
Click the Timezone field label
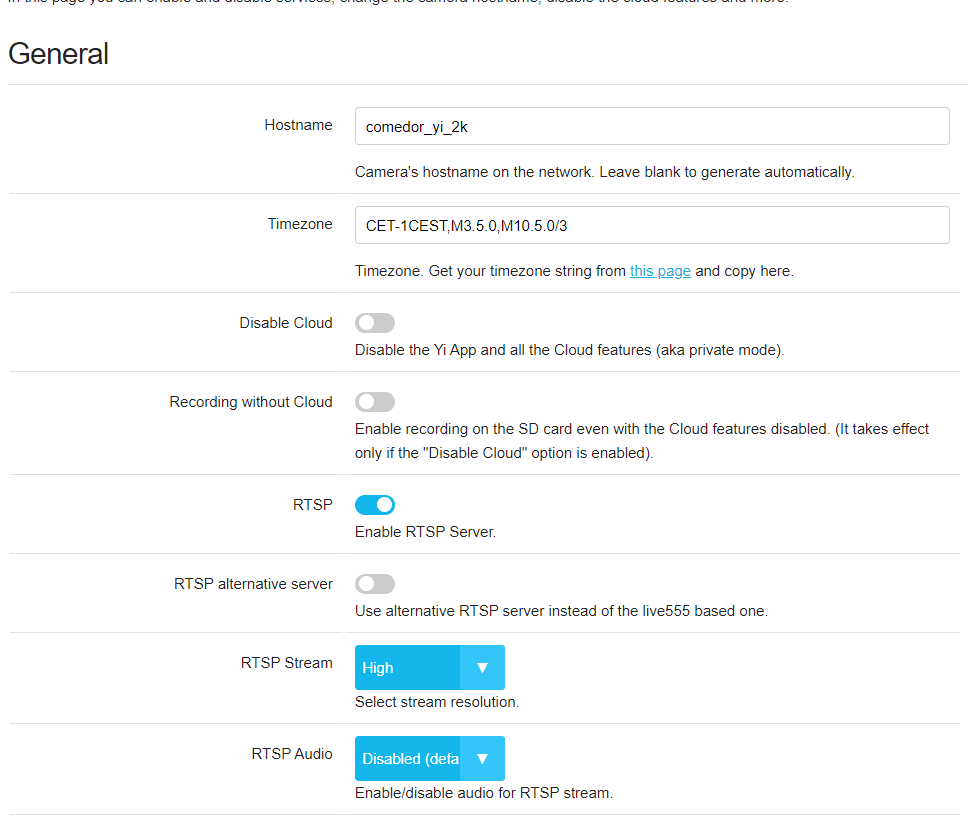(x=300, y=224)
